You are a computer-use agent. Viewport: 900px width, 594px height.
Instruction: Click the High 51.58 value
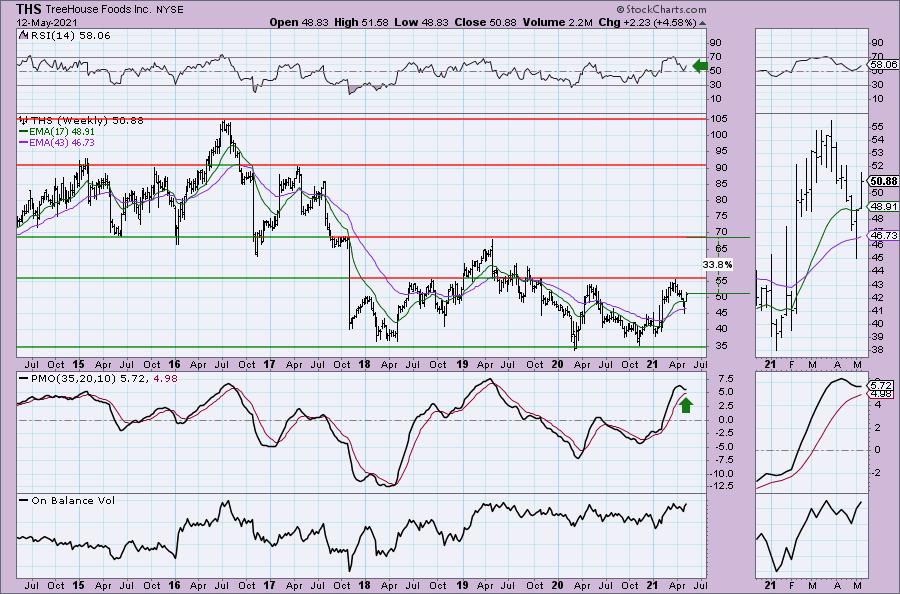(361, 23)
